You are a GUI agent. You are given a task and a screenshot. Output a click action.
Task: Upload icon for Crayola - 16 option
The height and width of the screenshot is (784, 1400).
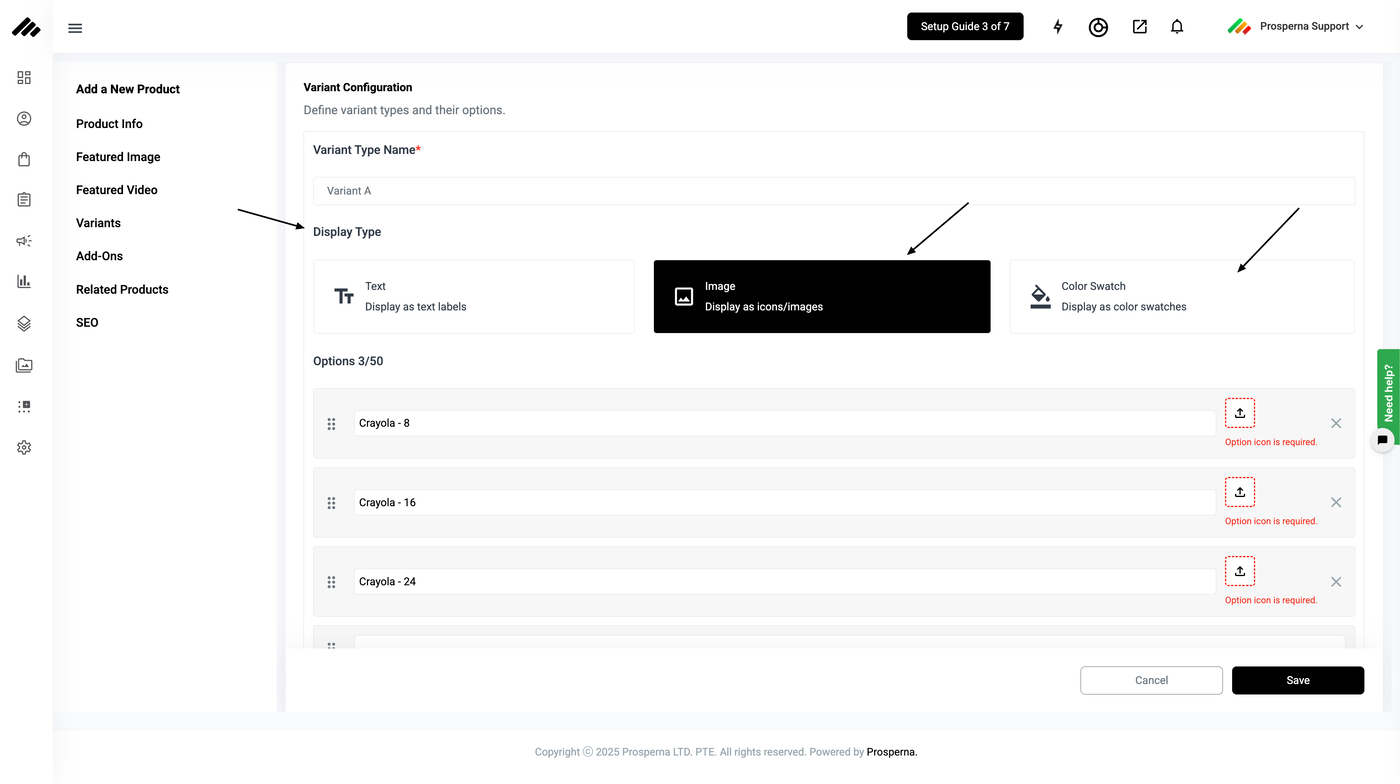1239,492
